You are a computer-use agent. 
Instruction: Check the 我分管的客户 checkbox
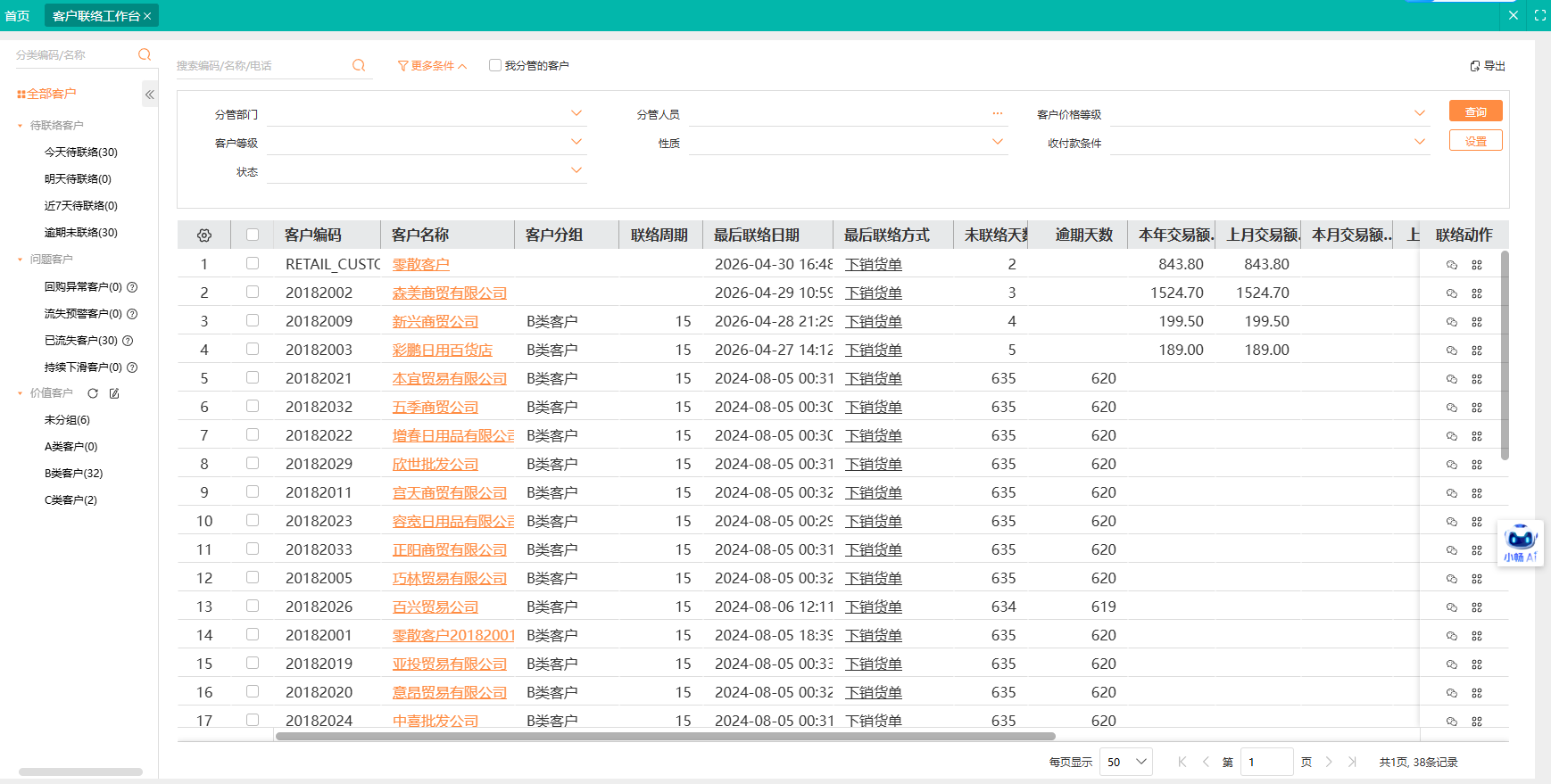495,65
